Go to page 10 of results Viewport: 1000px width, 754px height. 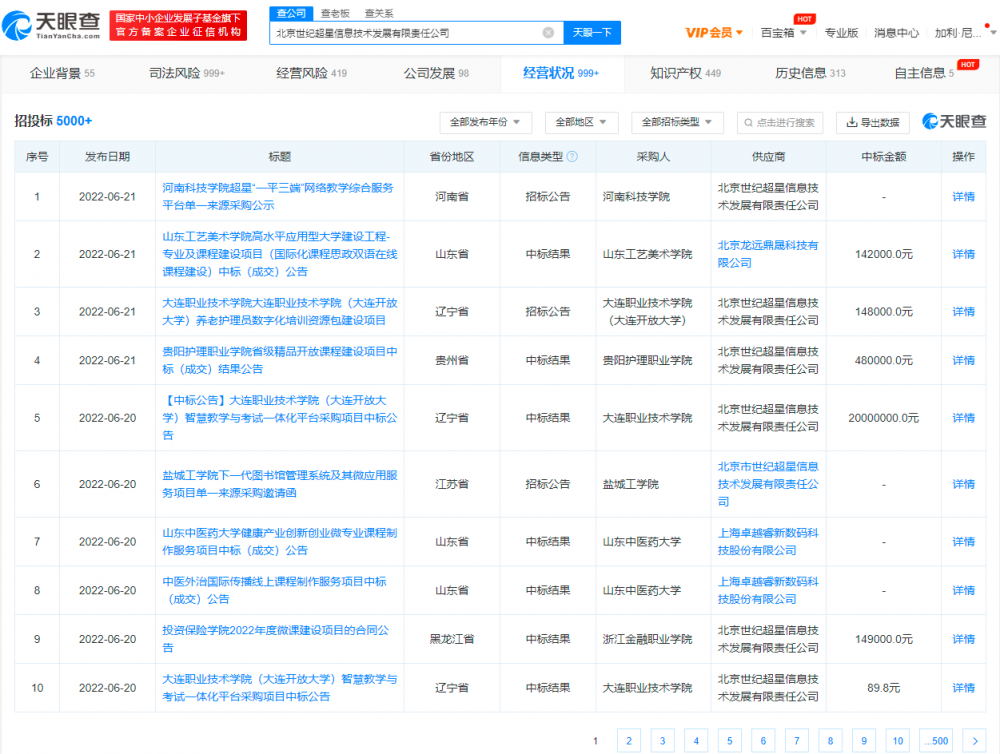(x=897, y=741)
